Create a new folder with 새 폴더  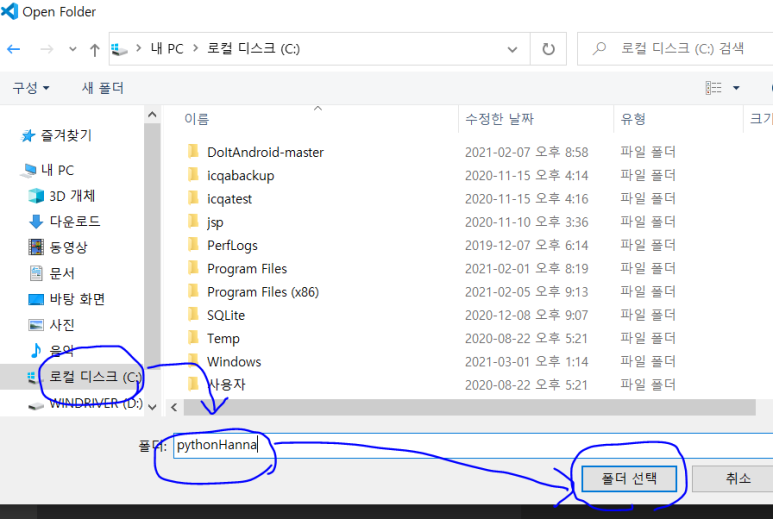point(103,88)
